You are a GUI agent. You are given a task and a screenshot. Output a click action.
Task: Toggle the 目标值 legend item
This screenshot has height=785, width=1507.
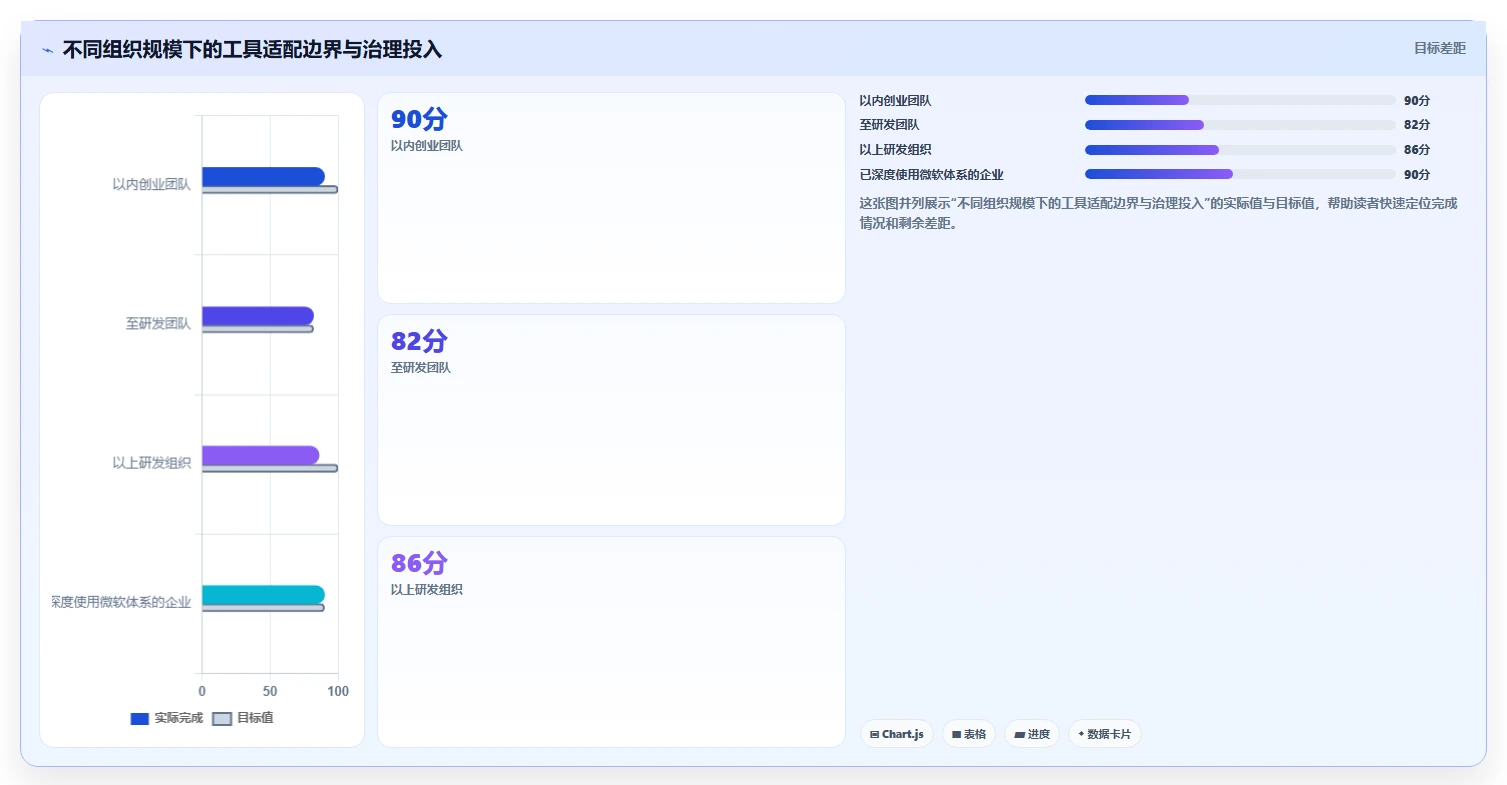click(244, 718)
